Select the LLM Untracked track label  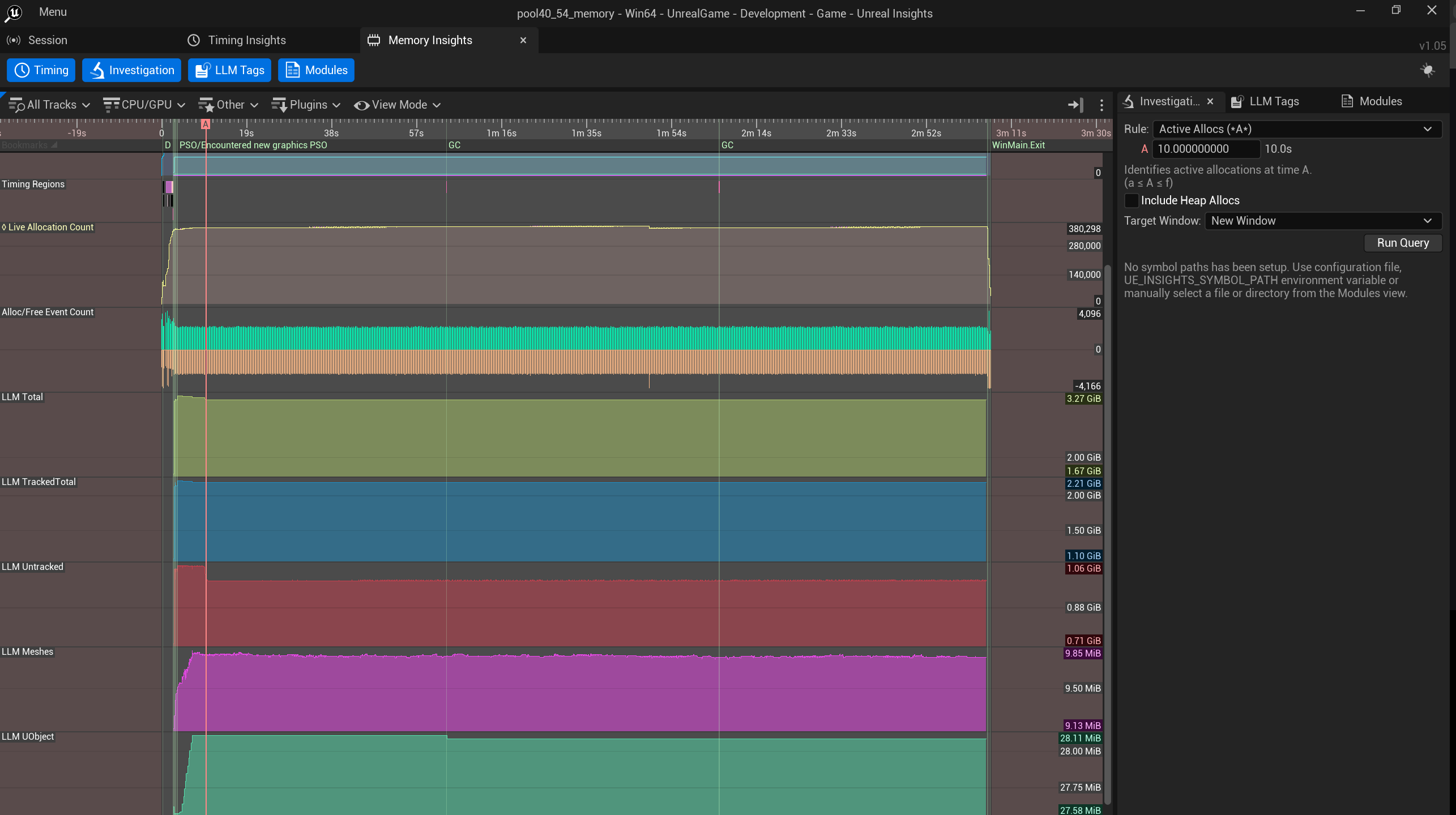pos(32,567)
